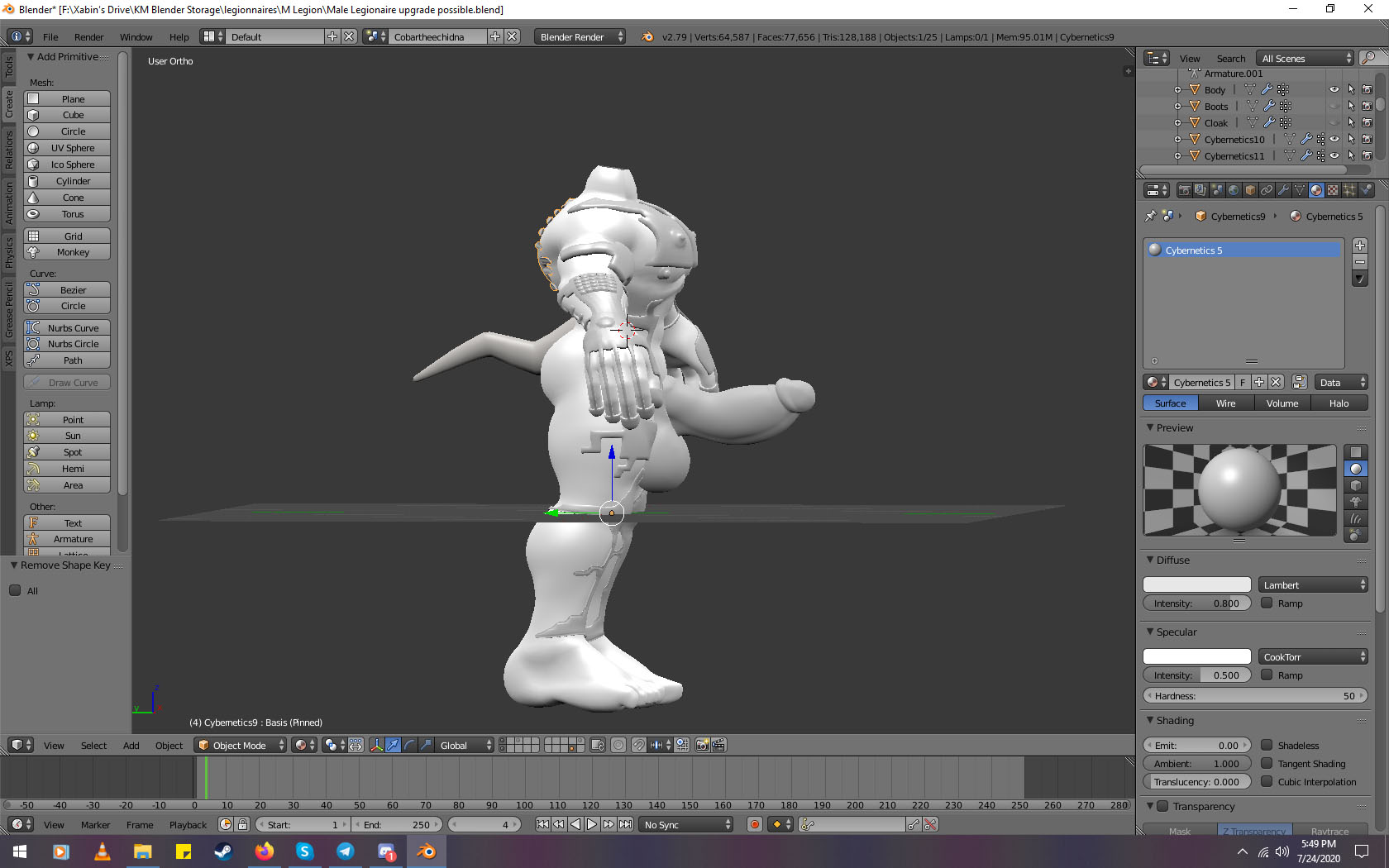This screenshot has height=868, width=1389.
Task: Open the Lambert diffuse shader dropdown
Action: 1313,584
